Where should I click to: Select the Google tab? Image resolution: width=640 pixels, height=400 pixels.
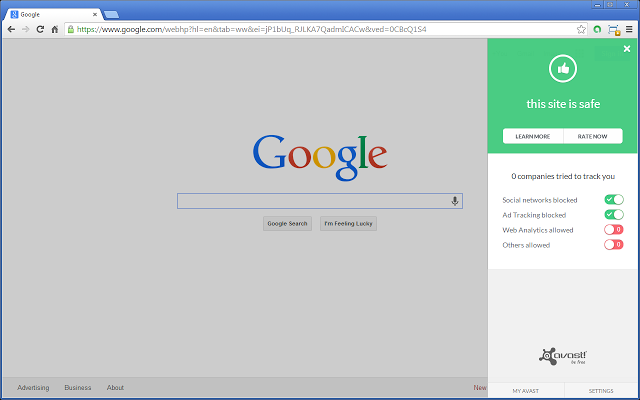click(53, 14)
